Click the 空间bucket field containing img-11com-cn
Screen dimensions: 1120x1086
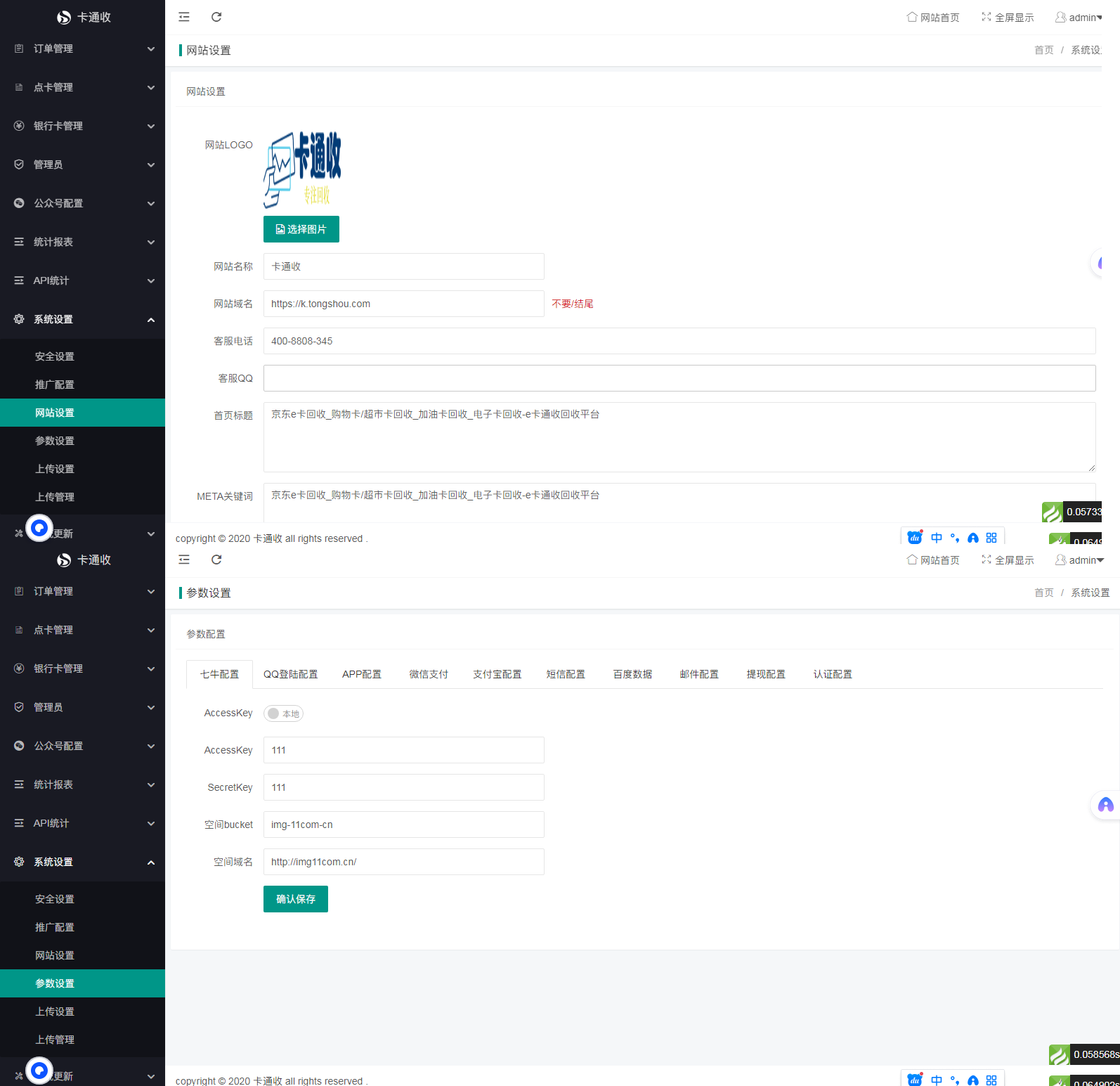click(x=403, y=825)
